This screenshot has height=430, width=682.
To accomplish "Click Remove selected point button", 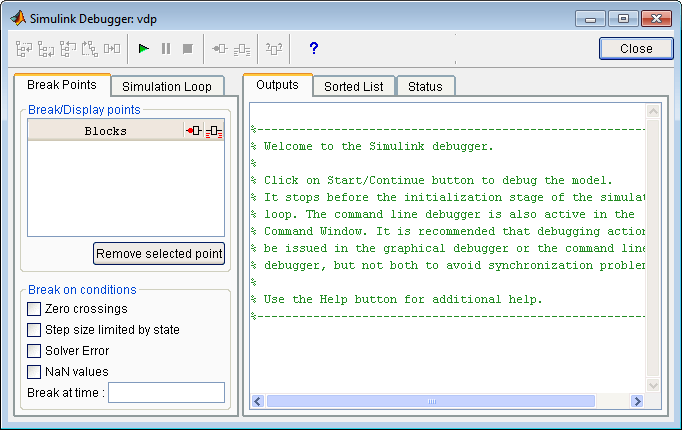I will [159, 253].
